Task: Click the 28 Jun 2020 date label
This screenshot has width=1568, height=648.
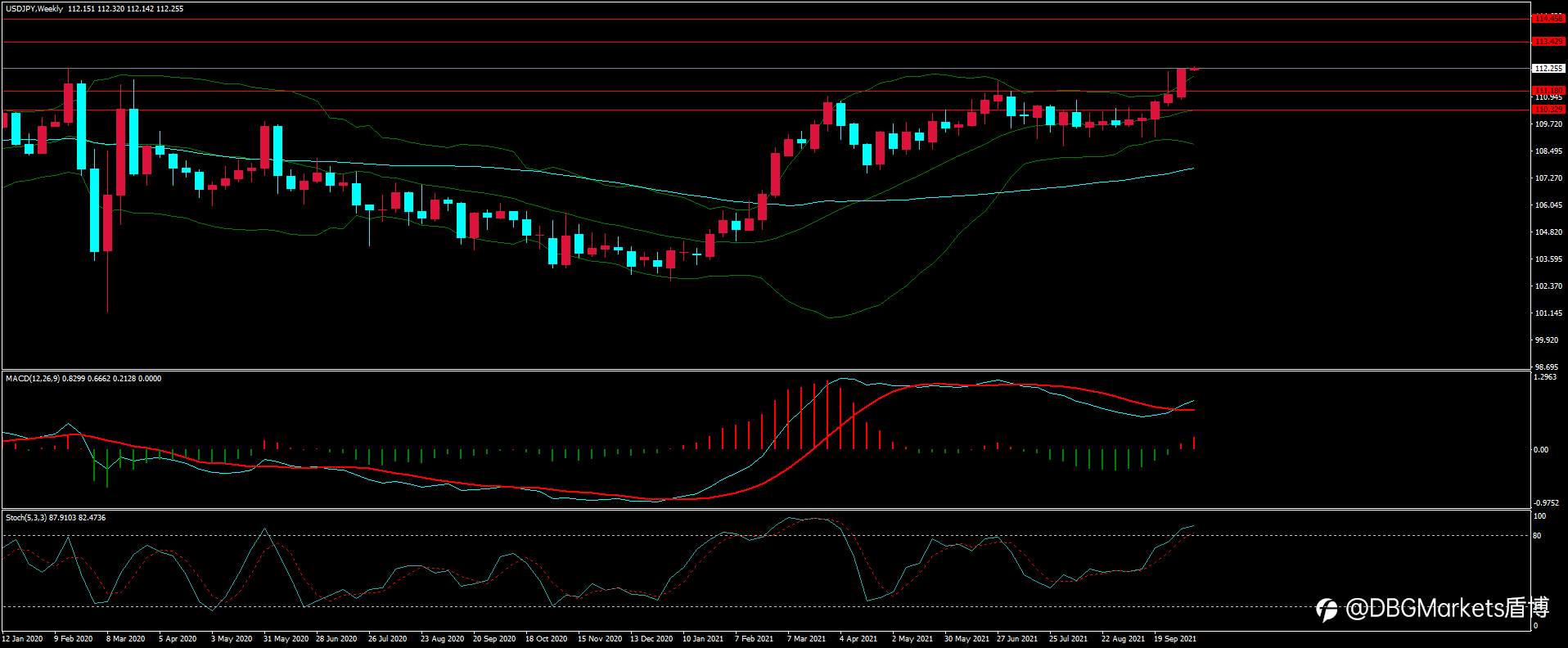Action: point(336,639)
